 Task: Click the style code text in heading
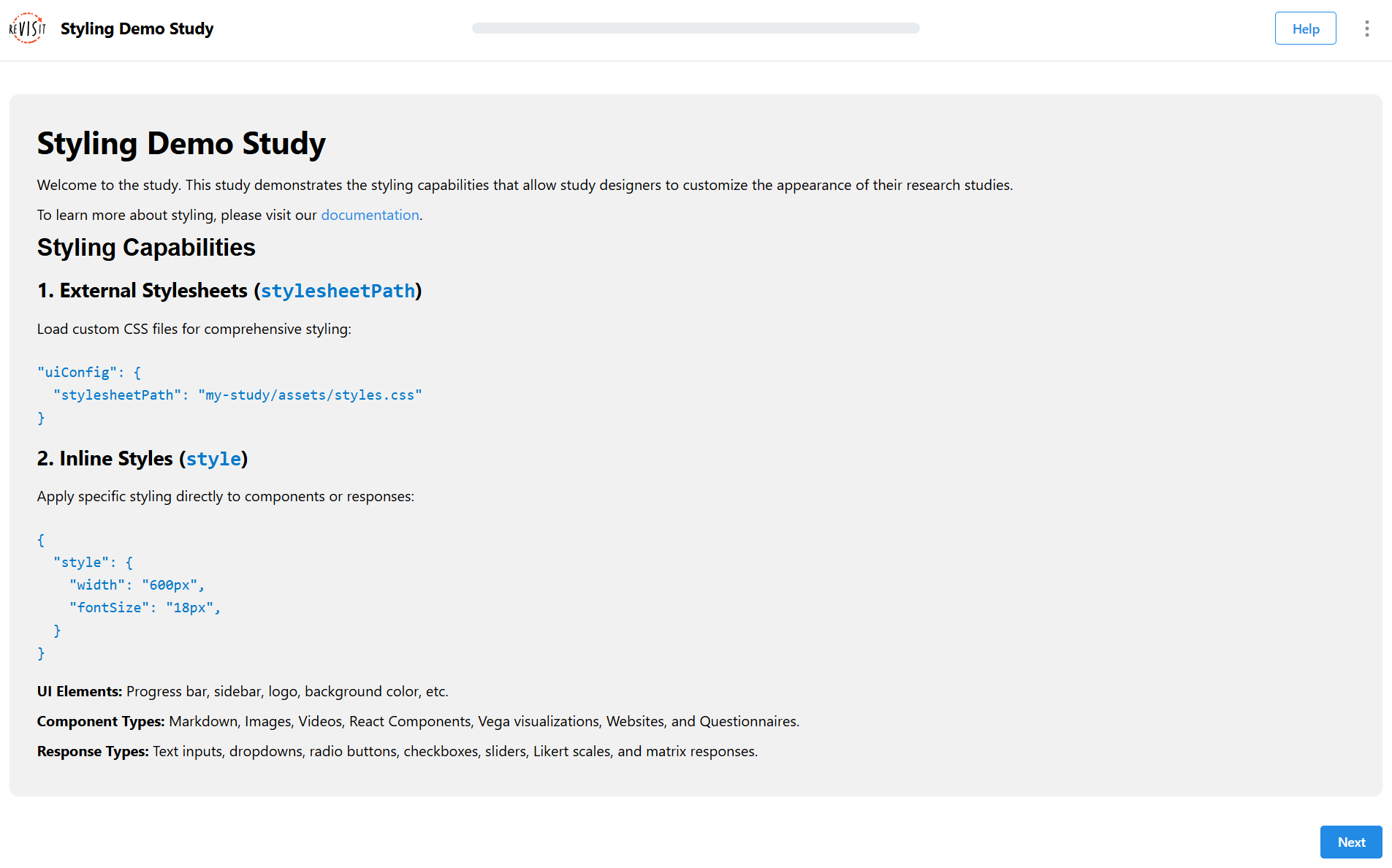(213, 459)
